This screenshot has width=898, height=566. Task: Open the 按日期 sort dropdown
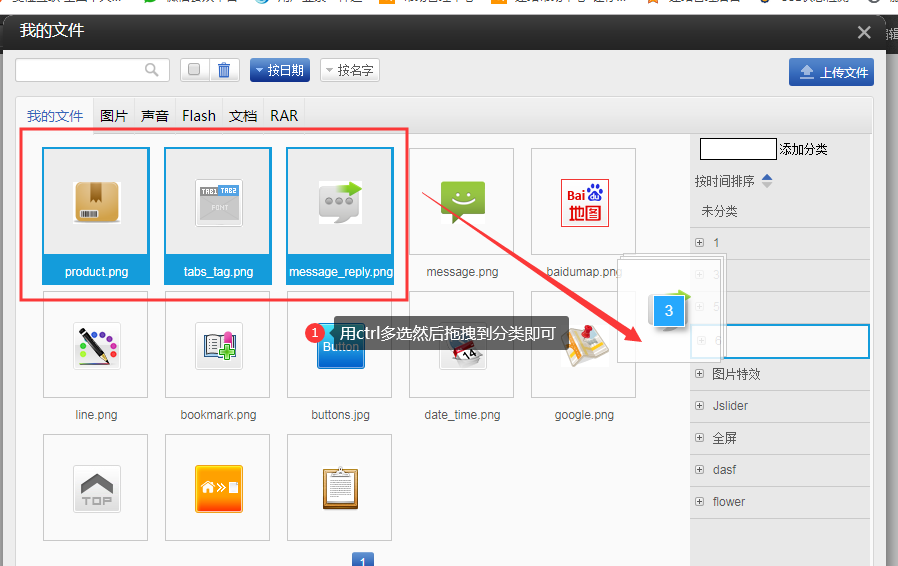(x=279, y=70)
